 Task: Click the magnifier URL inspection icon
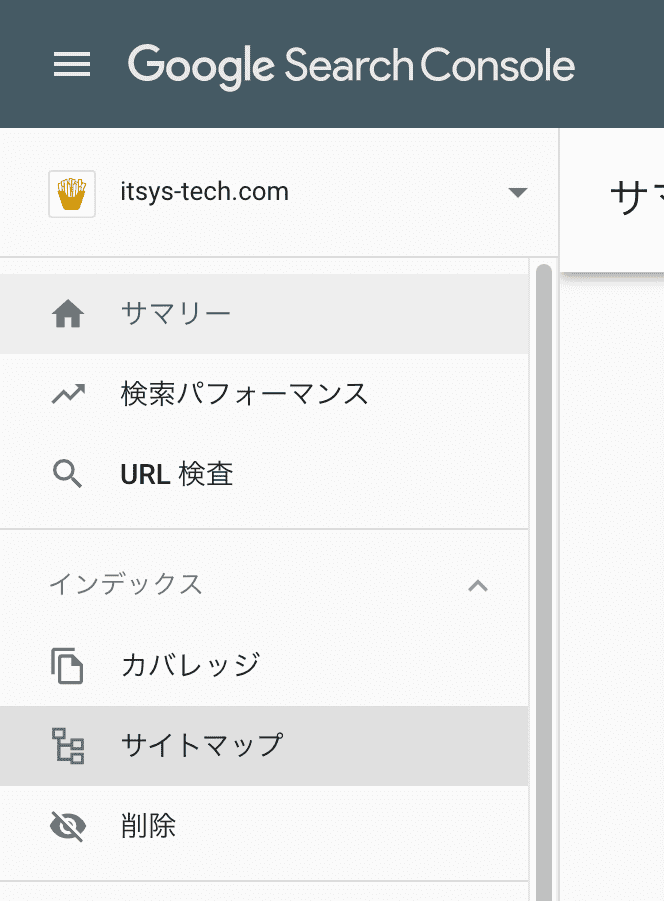point(68,474)
